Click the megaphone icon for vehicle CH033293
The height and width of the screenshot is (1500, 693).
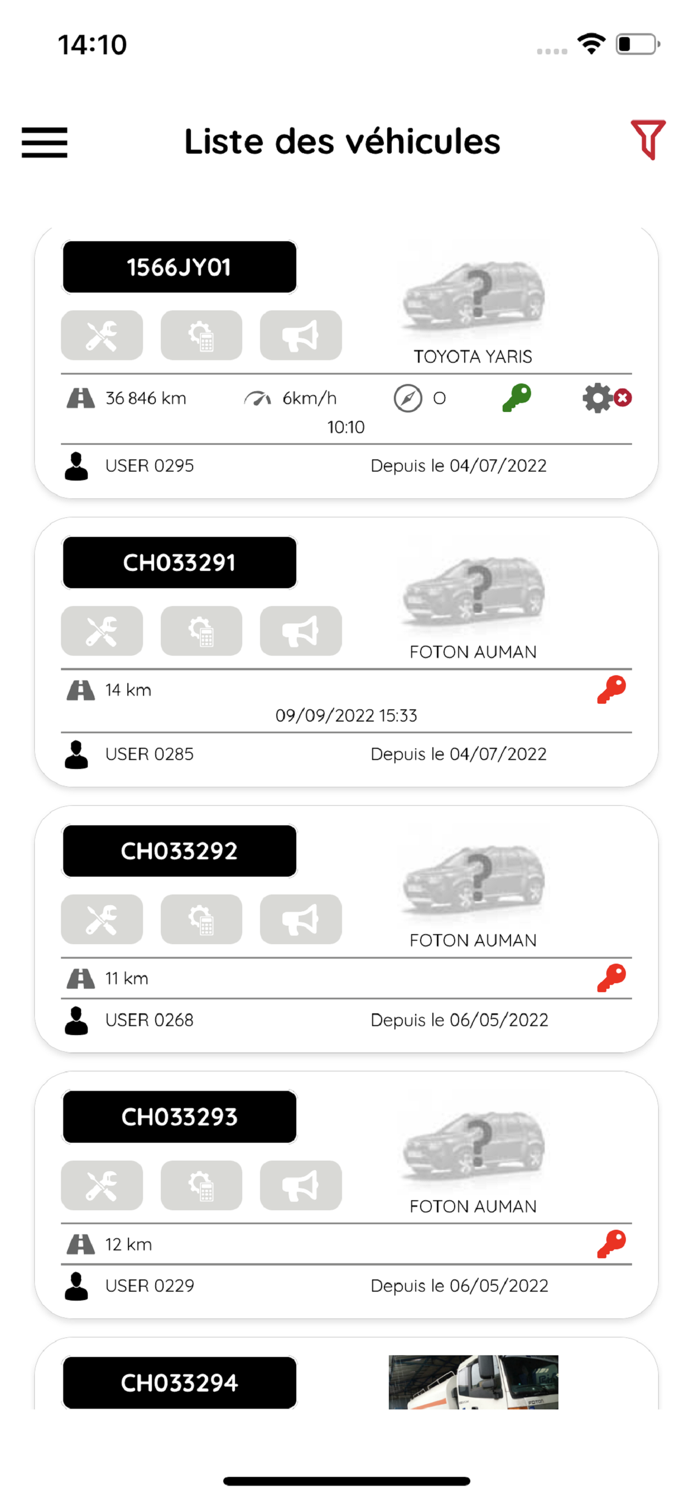point(300,1185)
